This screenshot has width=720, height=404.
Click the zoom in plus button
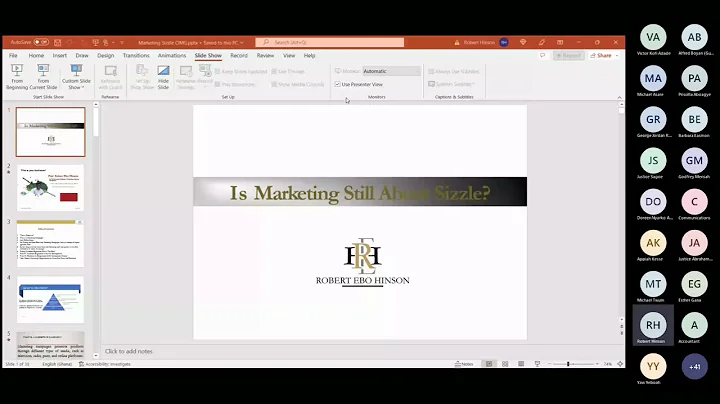click(597, 364)
